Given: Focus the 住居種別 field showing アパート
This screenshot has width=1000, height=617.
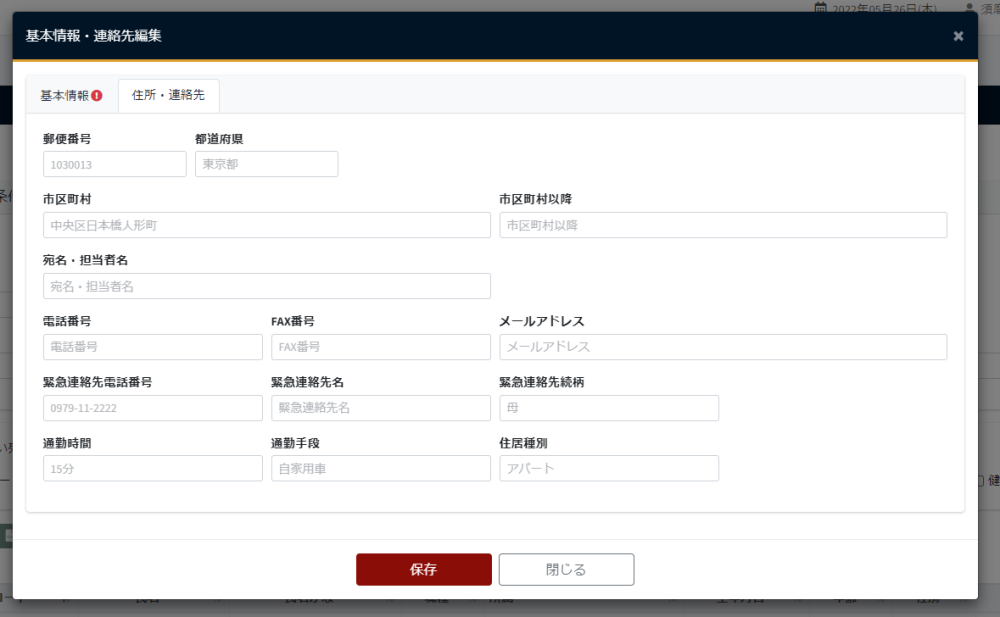Looking at the screenshot, I should (608, 468).
